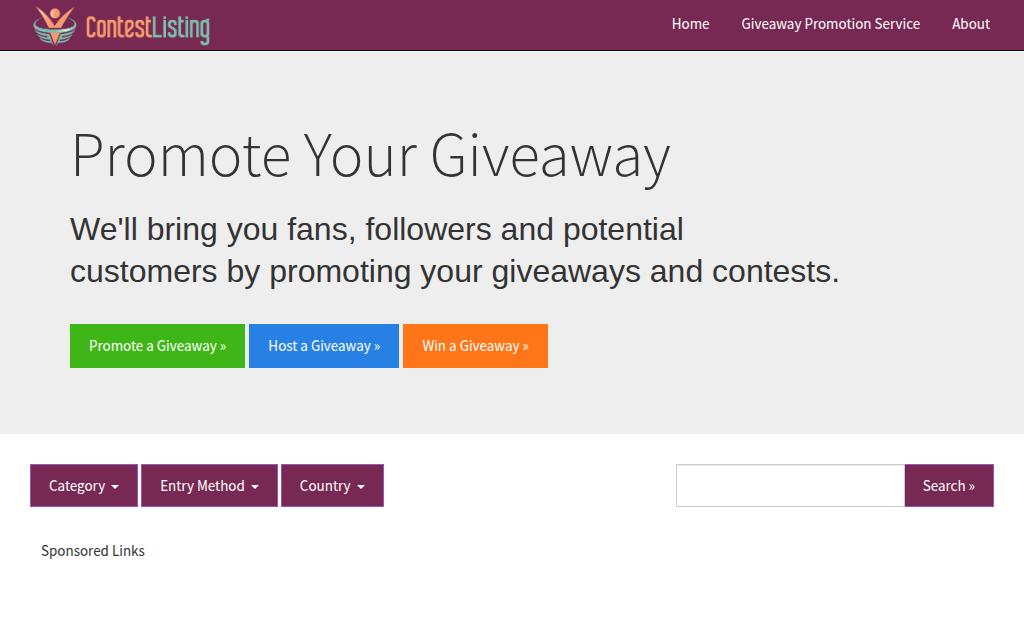Click the ContestListing wordmark text

coord(148,28)
